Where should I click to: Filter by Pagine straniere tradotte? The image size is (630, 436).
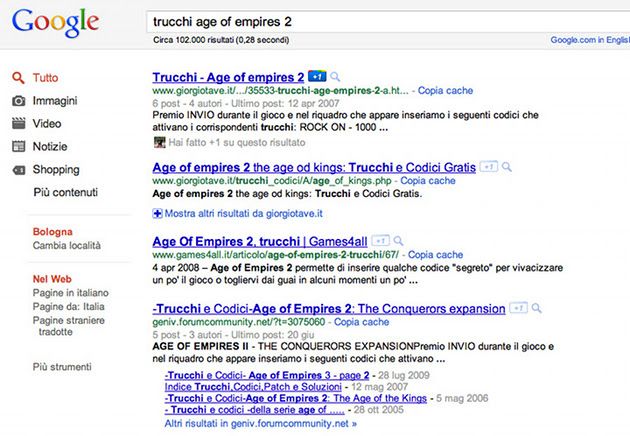pos(69,326)
